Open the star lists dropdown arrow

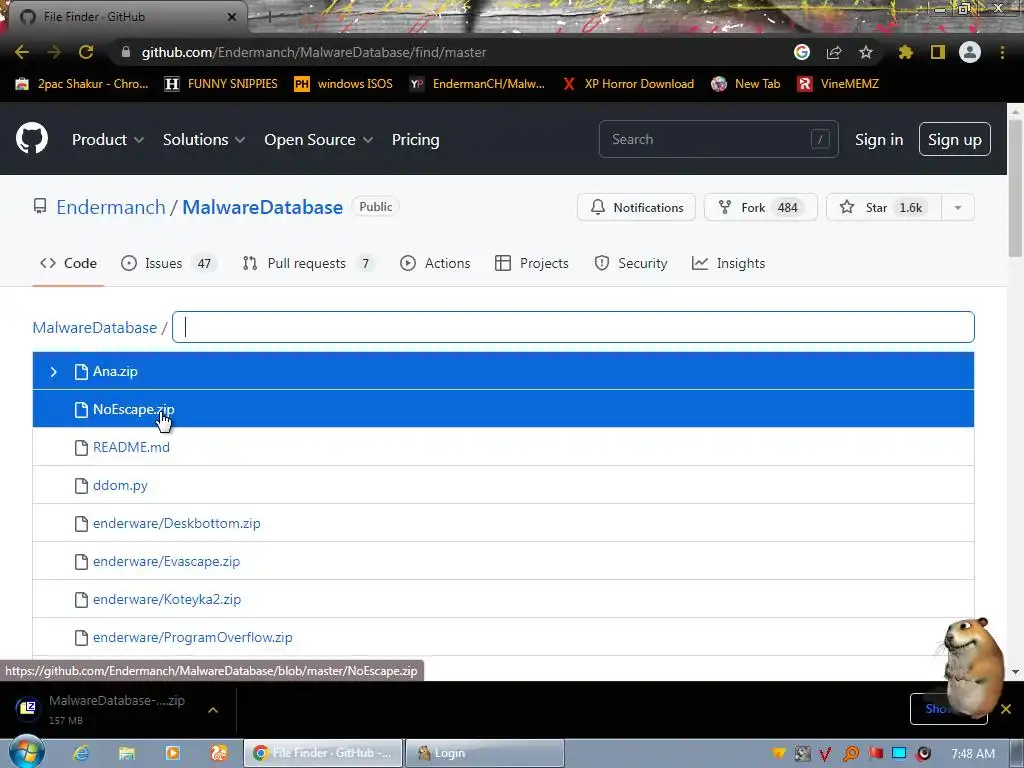[x=958, y=207]
